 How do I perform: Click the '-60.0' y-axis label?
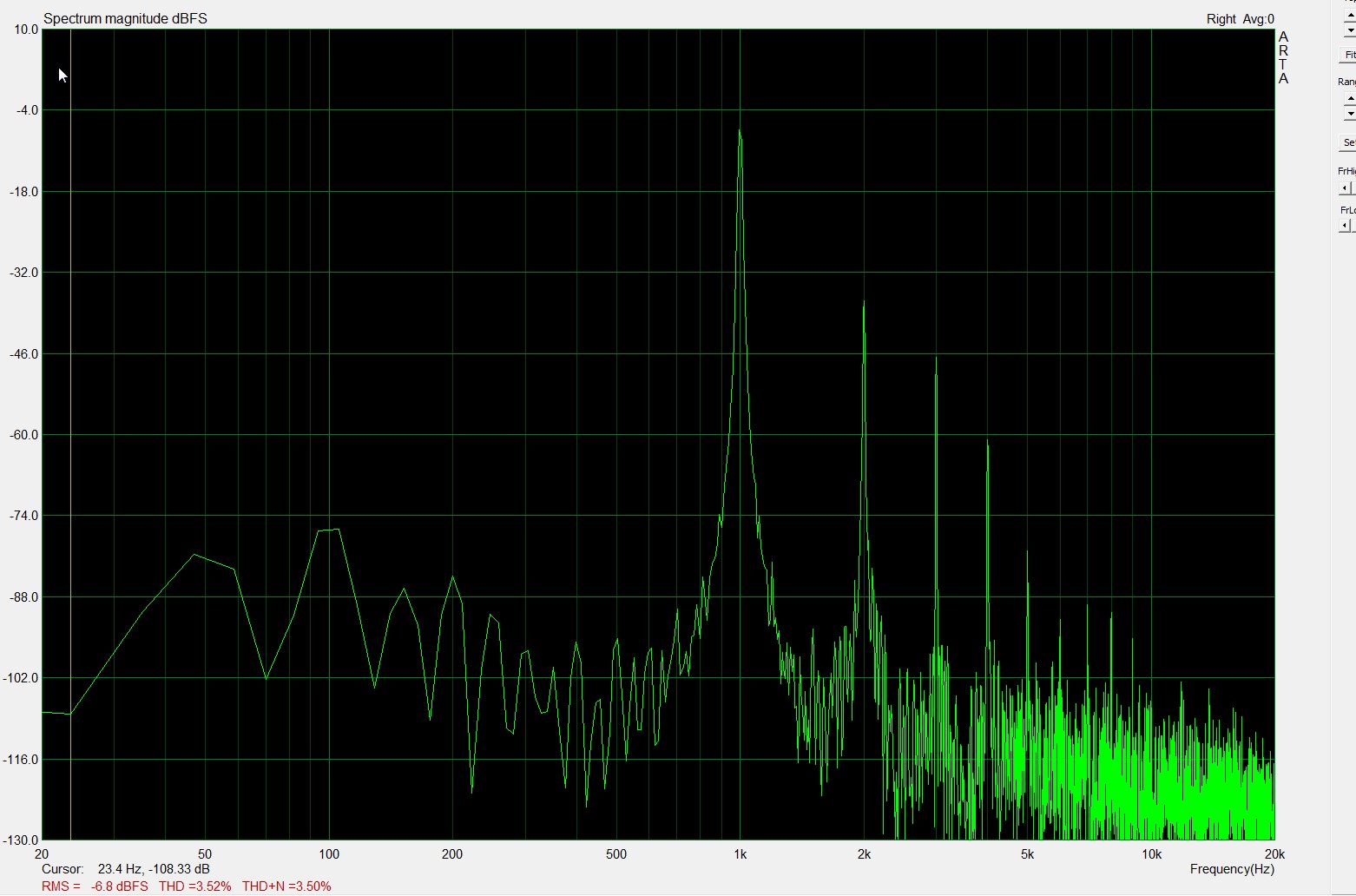[23, 435]
